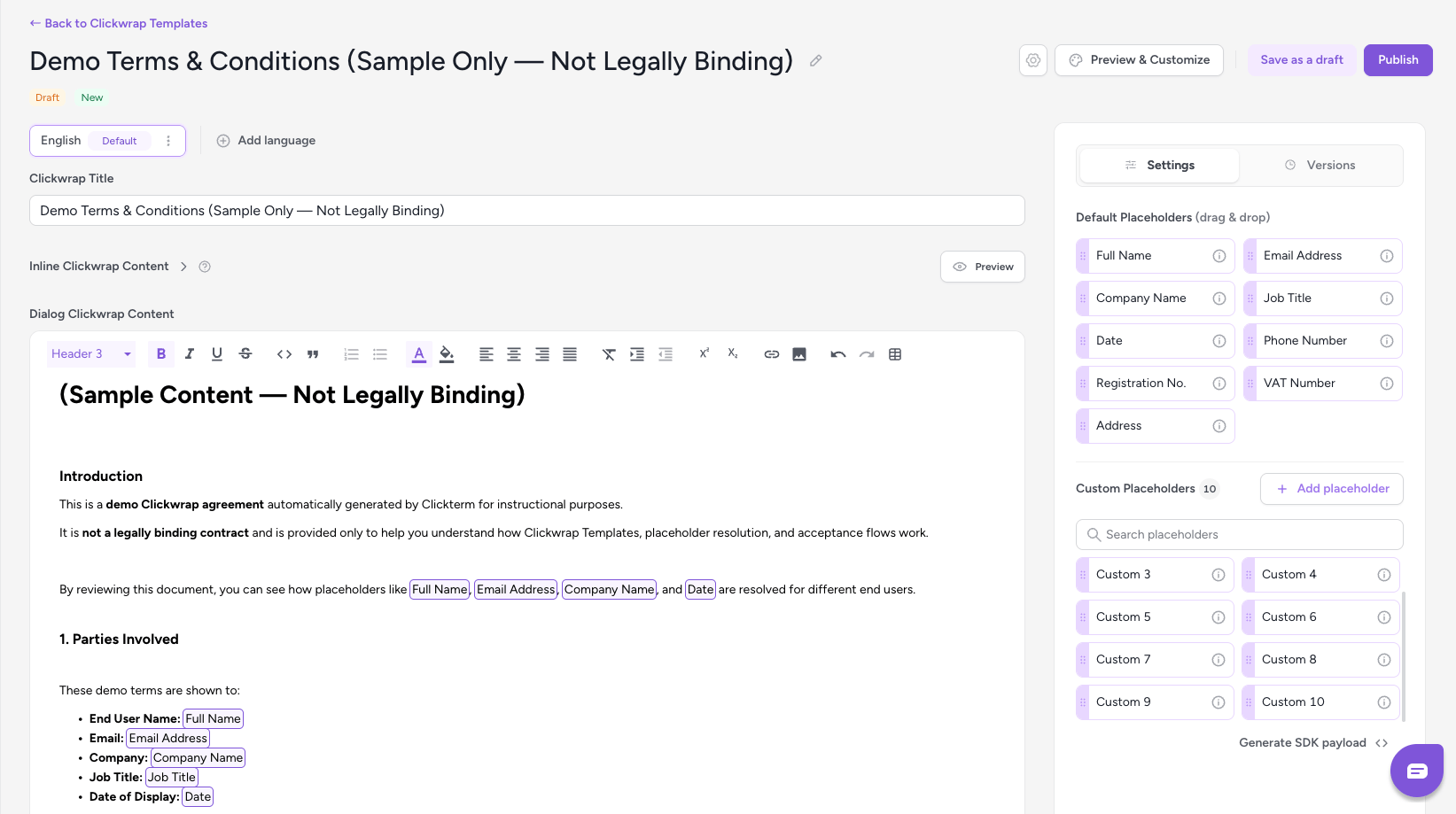Show info for Custom 10 placeholder
This screenshot has width=1456, height=814.
pyautogui.click(x=1384, y=702)
